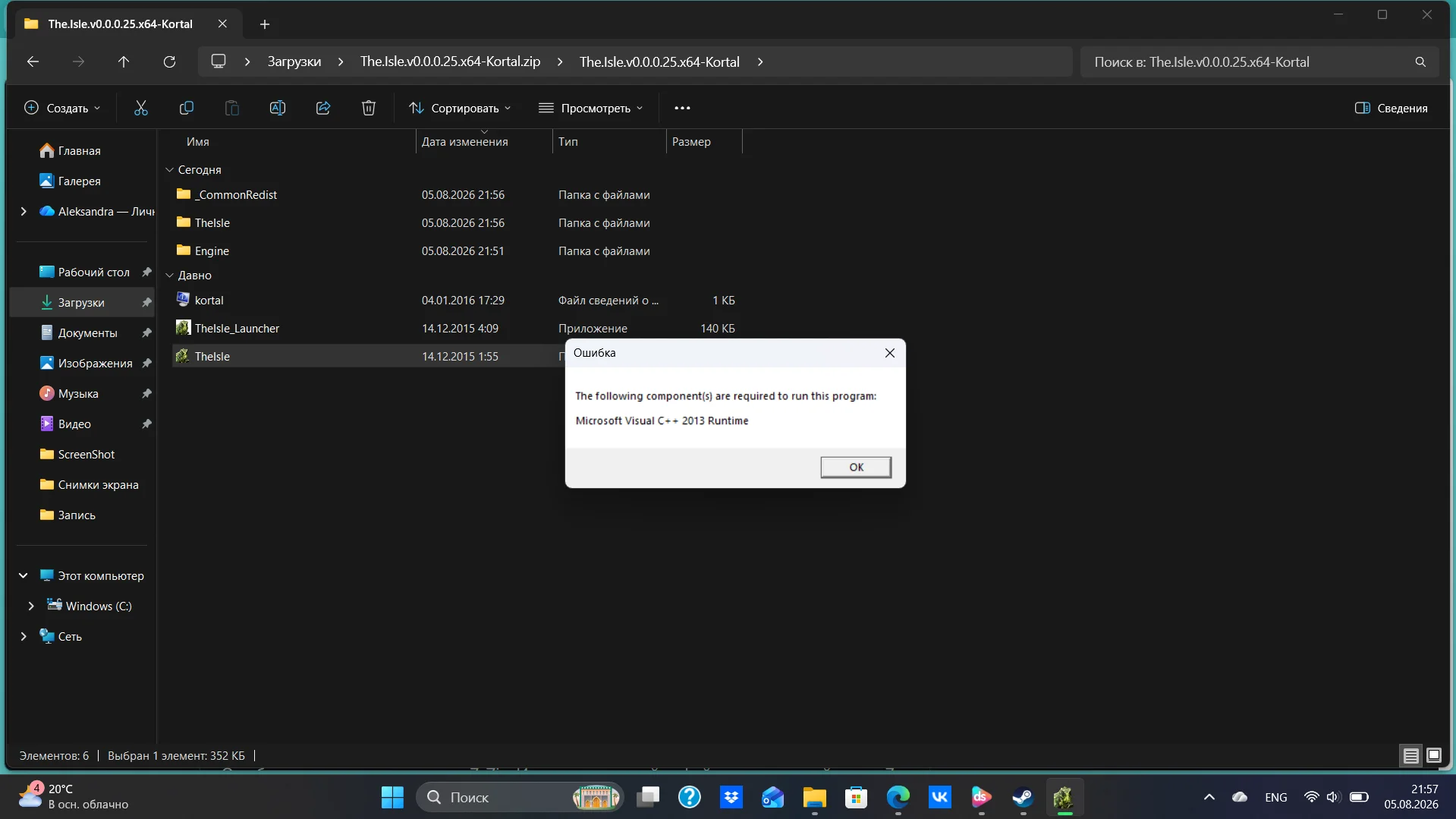Click the Task View taskbar icon
Image resolution: width=1456 pixels, height=819 pixels.
648,798
